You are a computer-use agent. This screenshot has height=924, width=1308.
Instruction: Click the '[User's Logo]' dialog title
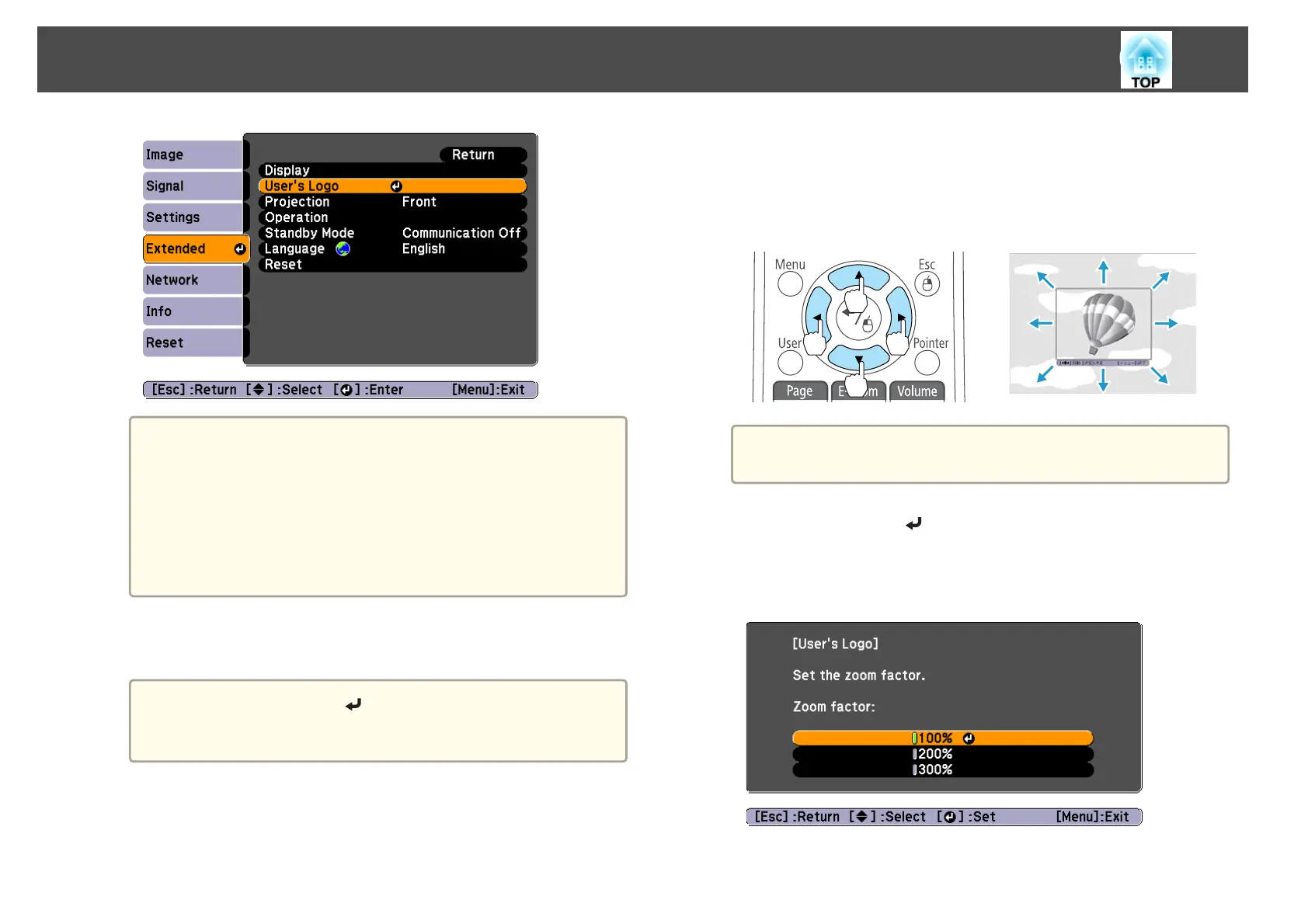click(x=835, y=644)
